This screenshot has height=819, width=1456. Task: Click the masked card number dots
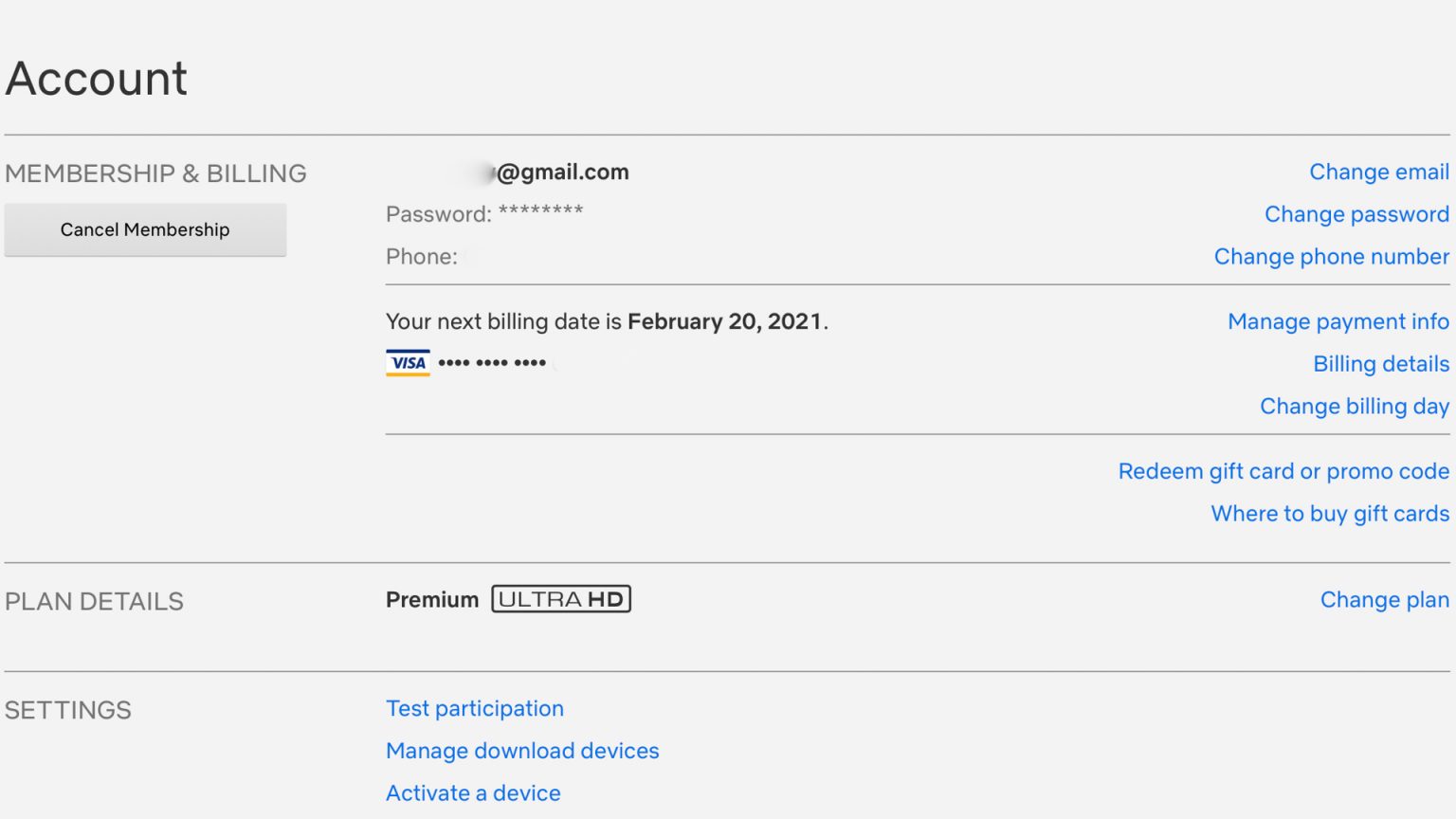pos(492,363)
